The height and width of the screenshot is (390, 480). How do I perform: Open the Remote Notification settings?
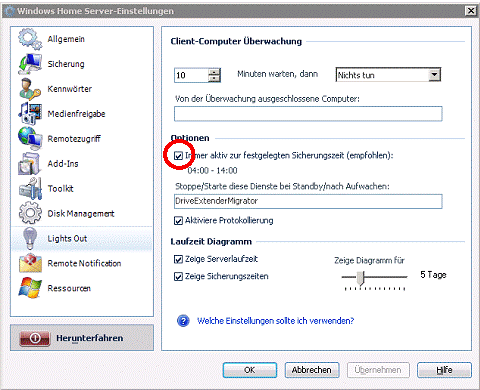pos(82,263)
